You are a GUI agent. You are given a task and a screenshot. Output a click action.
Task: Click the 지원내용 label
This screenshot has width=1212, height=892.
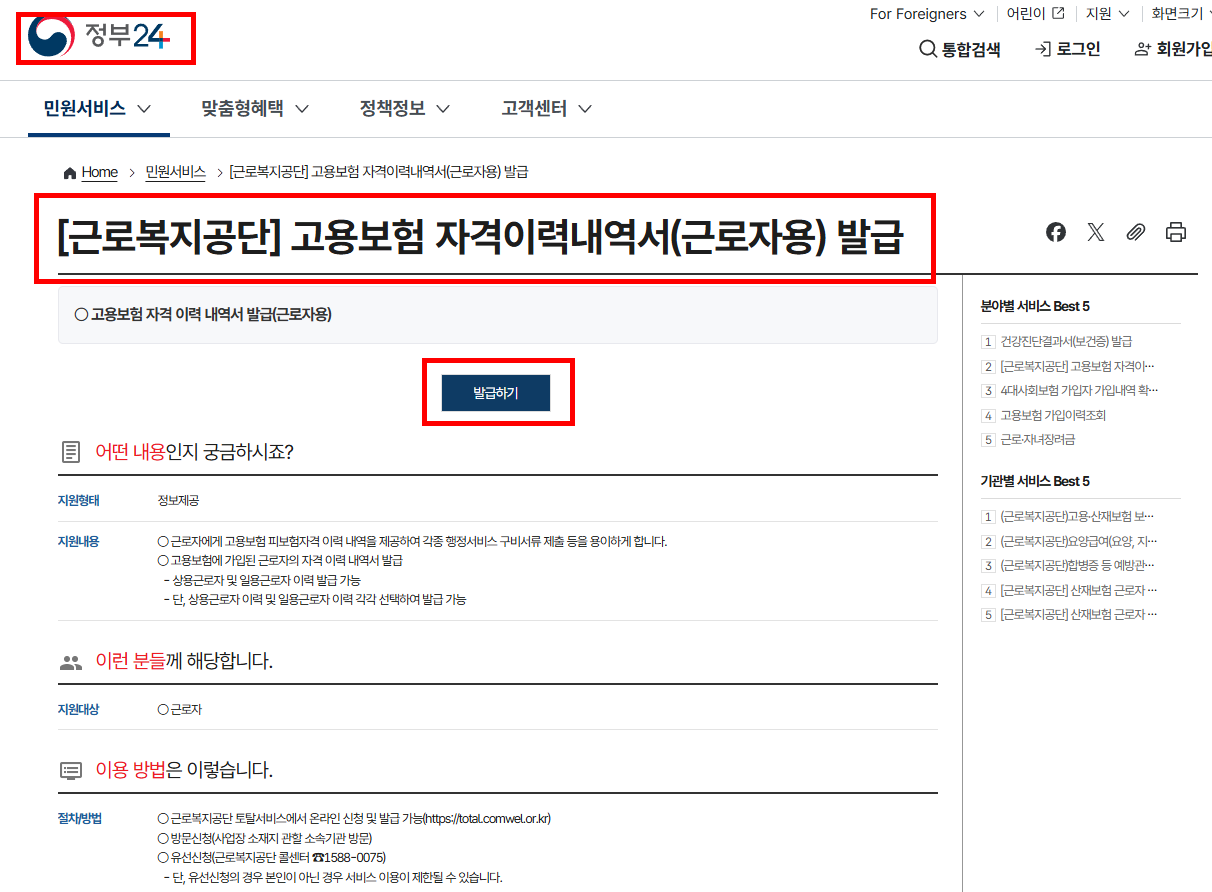click(78, 541)
